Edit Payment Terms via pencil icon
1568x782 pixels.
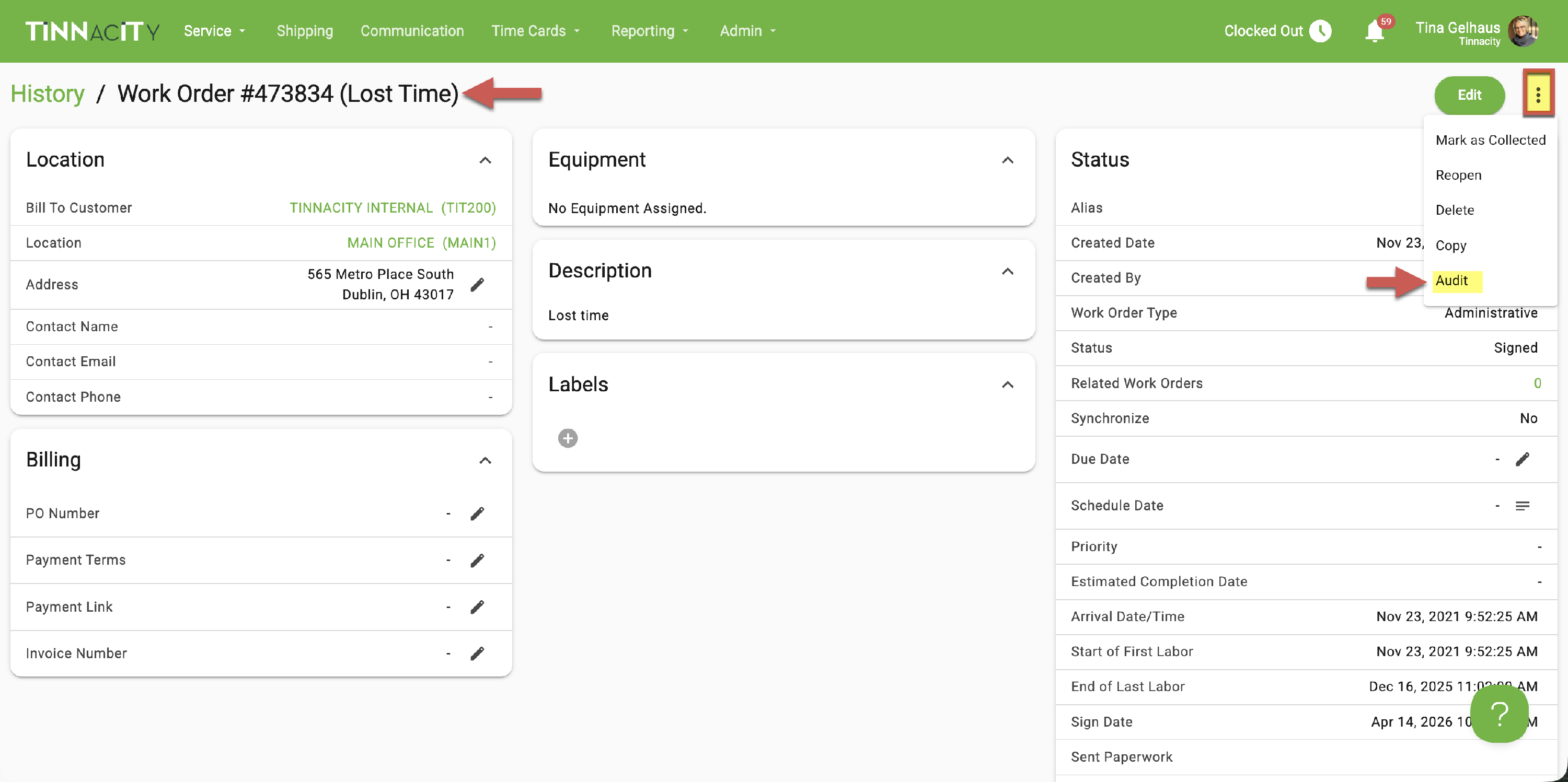click(x=477, y=560)
